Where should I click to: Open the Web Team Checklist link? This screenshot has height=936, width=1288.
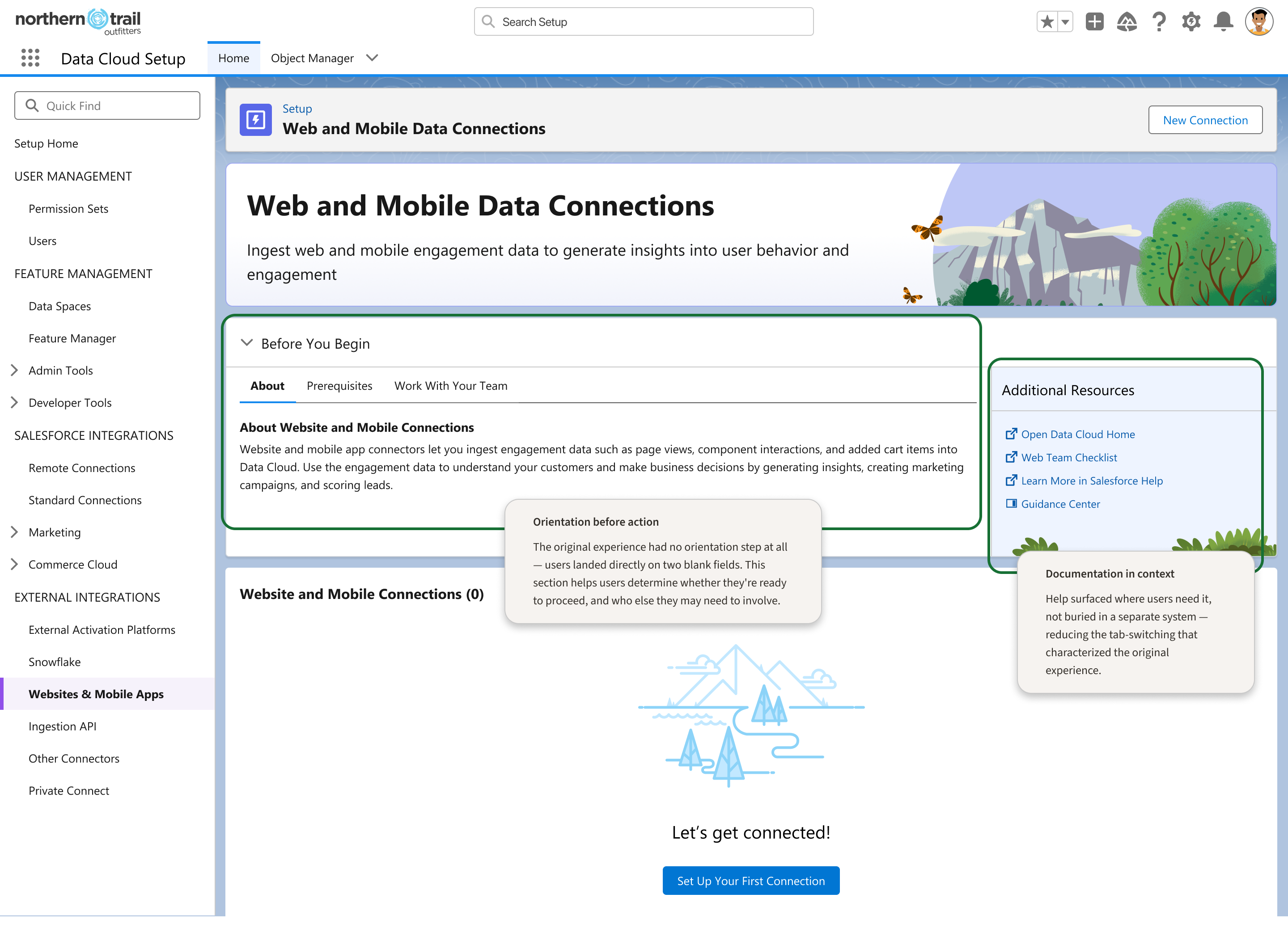click(x=1069, y=458)
